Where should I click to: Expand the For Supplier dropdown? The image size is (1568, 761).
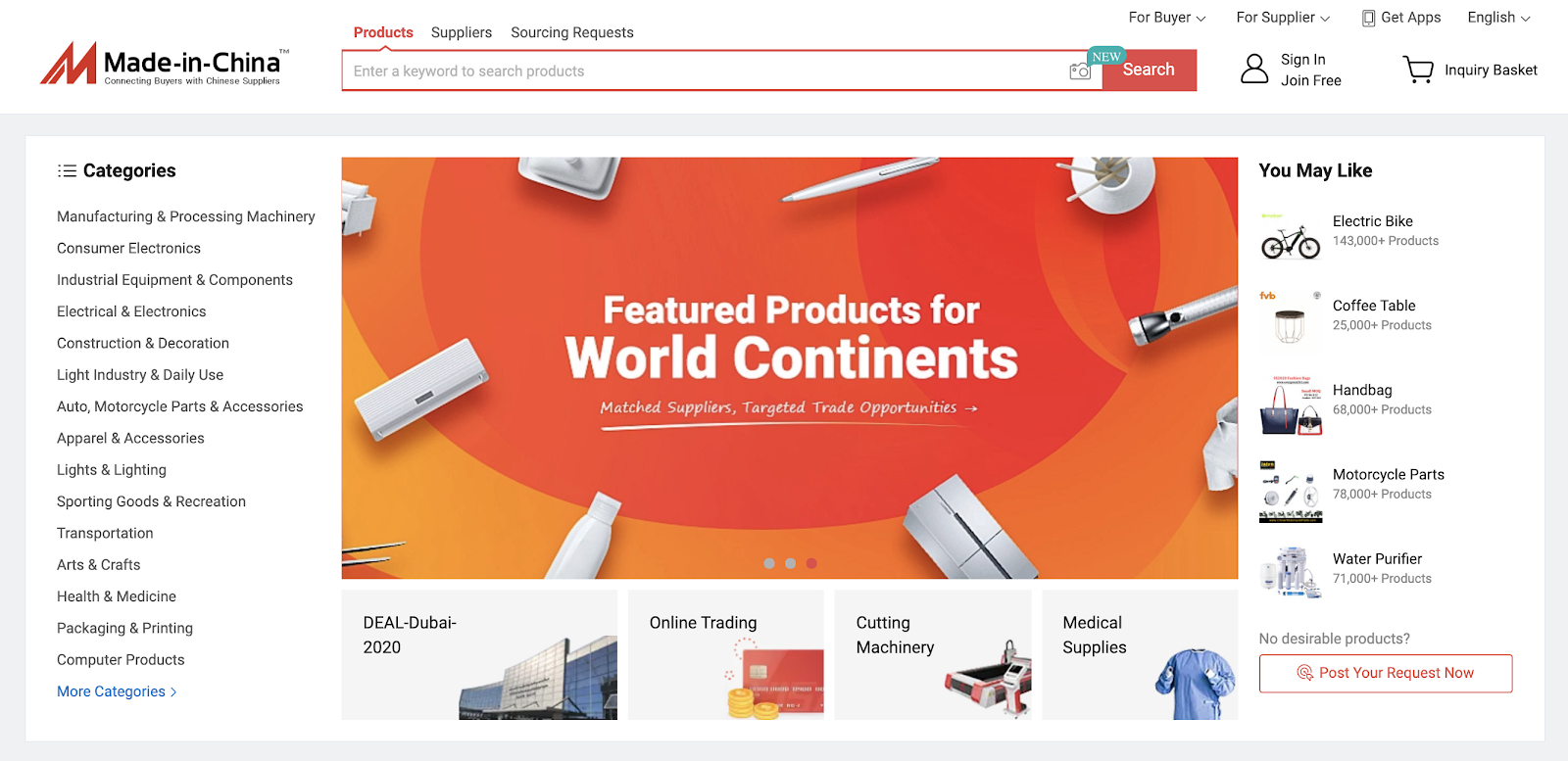1283,18
